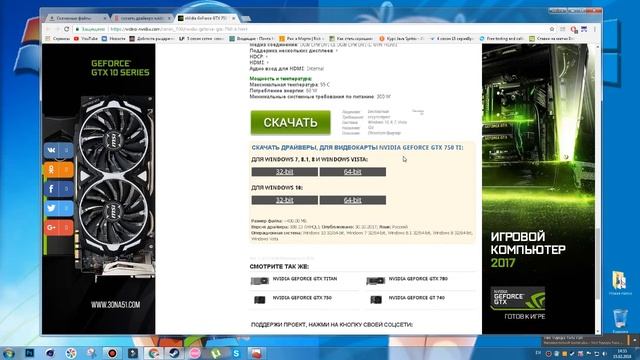This screenshot has width=640, height=360.
Task: Click the green СКАЧАТЬ download button
Action: pyautogui.click(x=290, y=122)
